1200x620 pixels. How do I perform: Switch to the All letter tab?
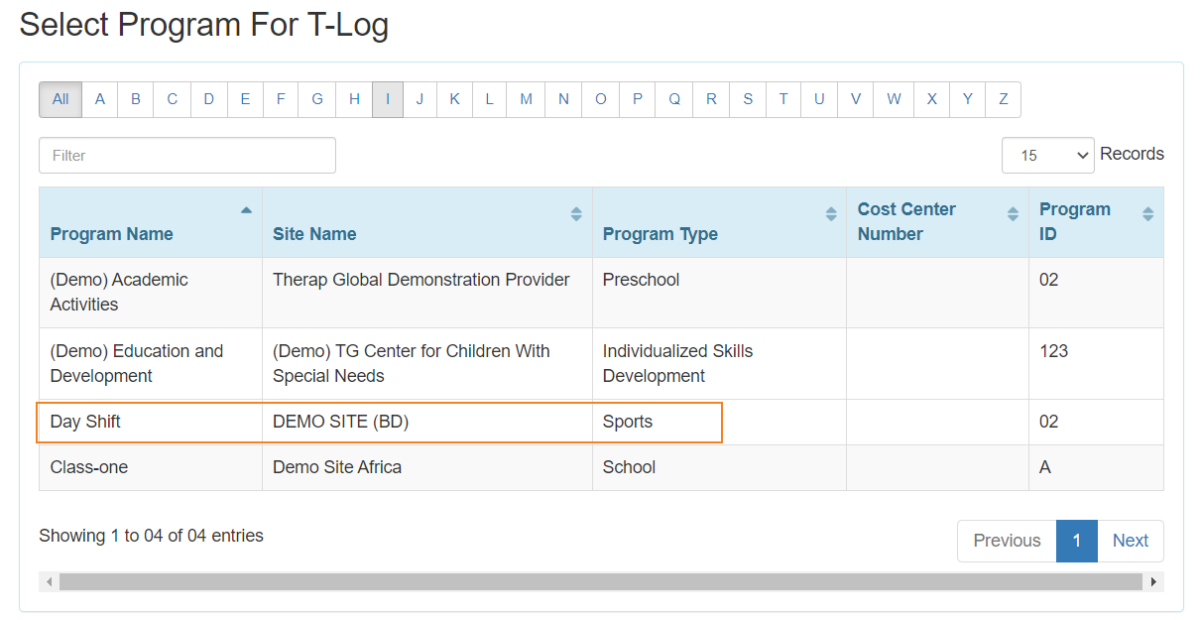click(x=59, y=99)
